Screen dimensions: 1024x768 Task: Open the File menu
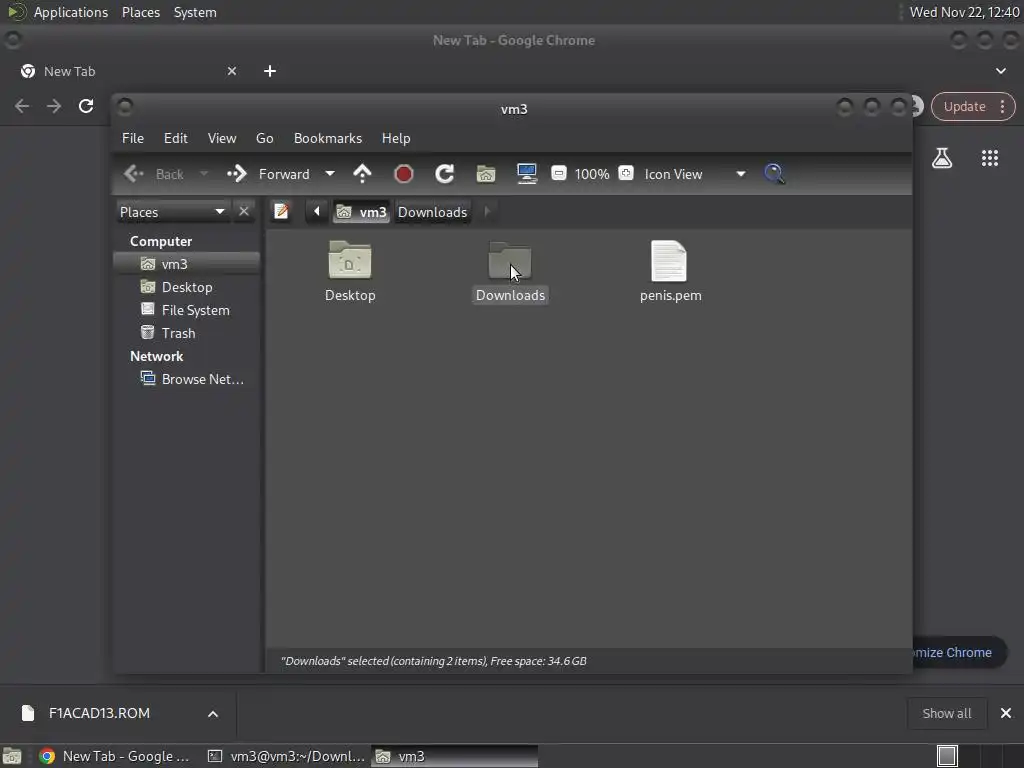tap(133, 138)
